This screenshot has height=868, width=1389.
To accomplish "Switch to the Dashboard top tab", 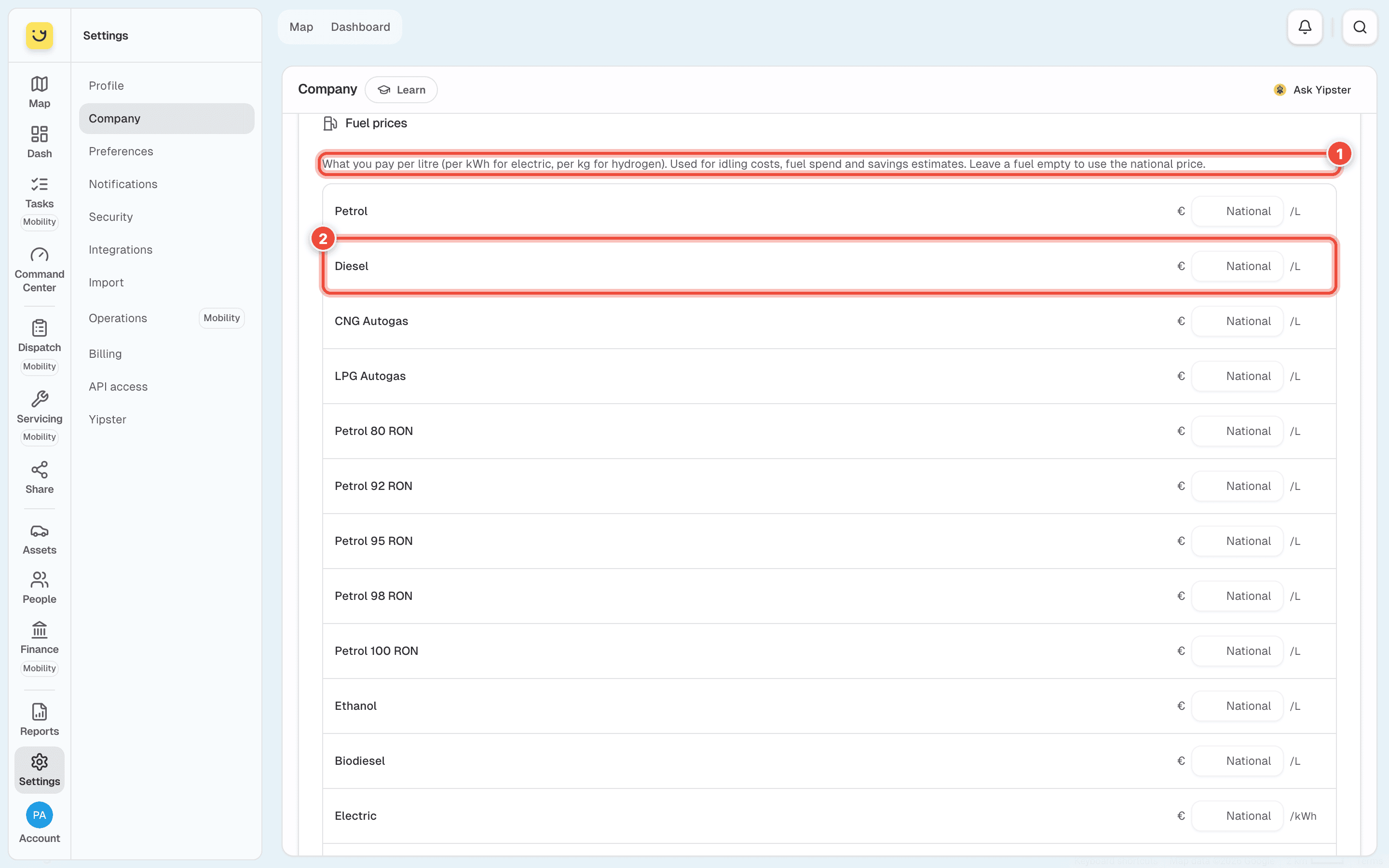I will coord(360,27).
